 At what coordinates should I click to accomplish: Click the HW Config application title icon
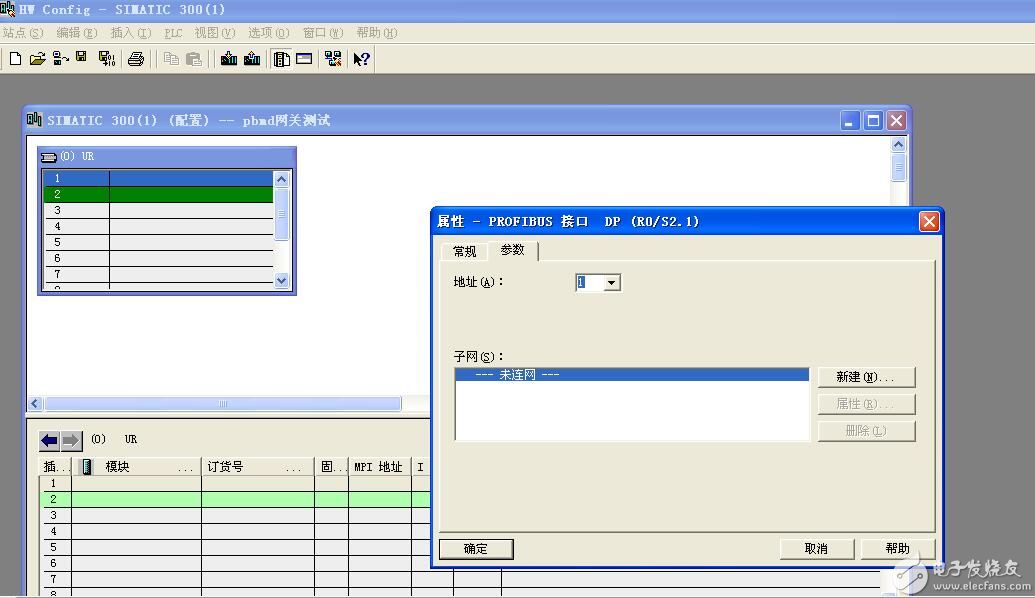(x=8, y=9)
